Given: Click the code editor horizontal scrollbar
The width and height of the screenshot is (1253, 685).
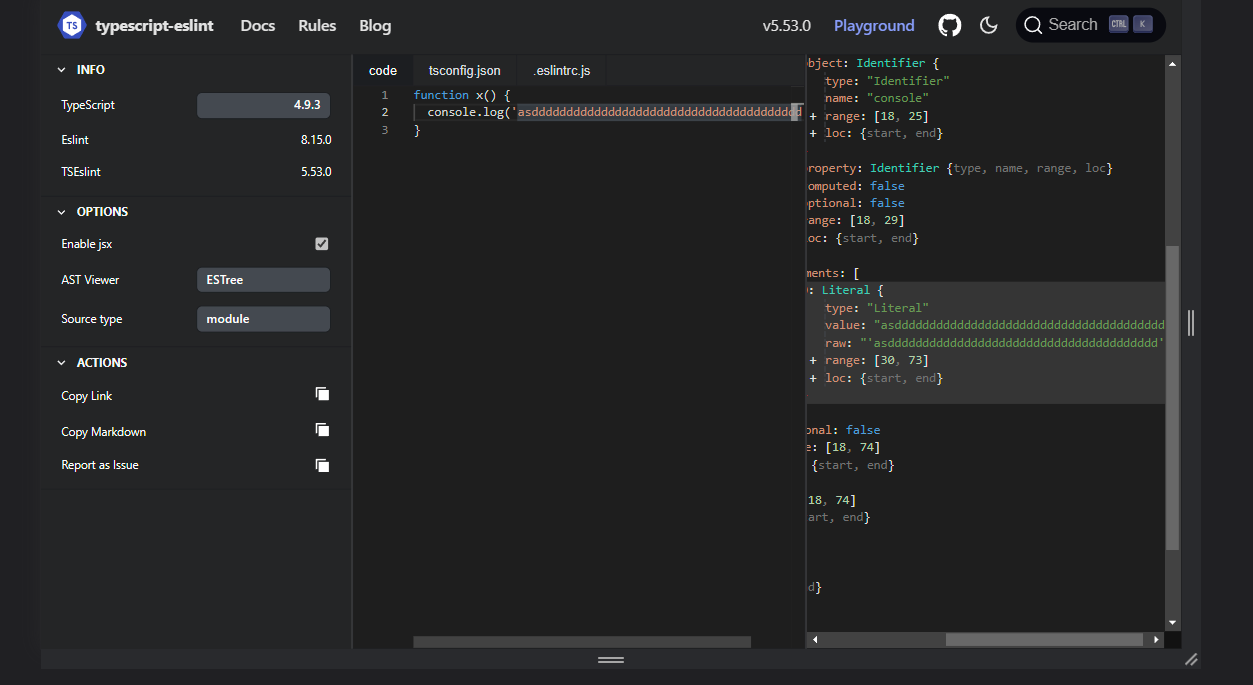Looking at the screenshot, I should tap(582, 642).
